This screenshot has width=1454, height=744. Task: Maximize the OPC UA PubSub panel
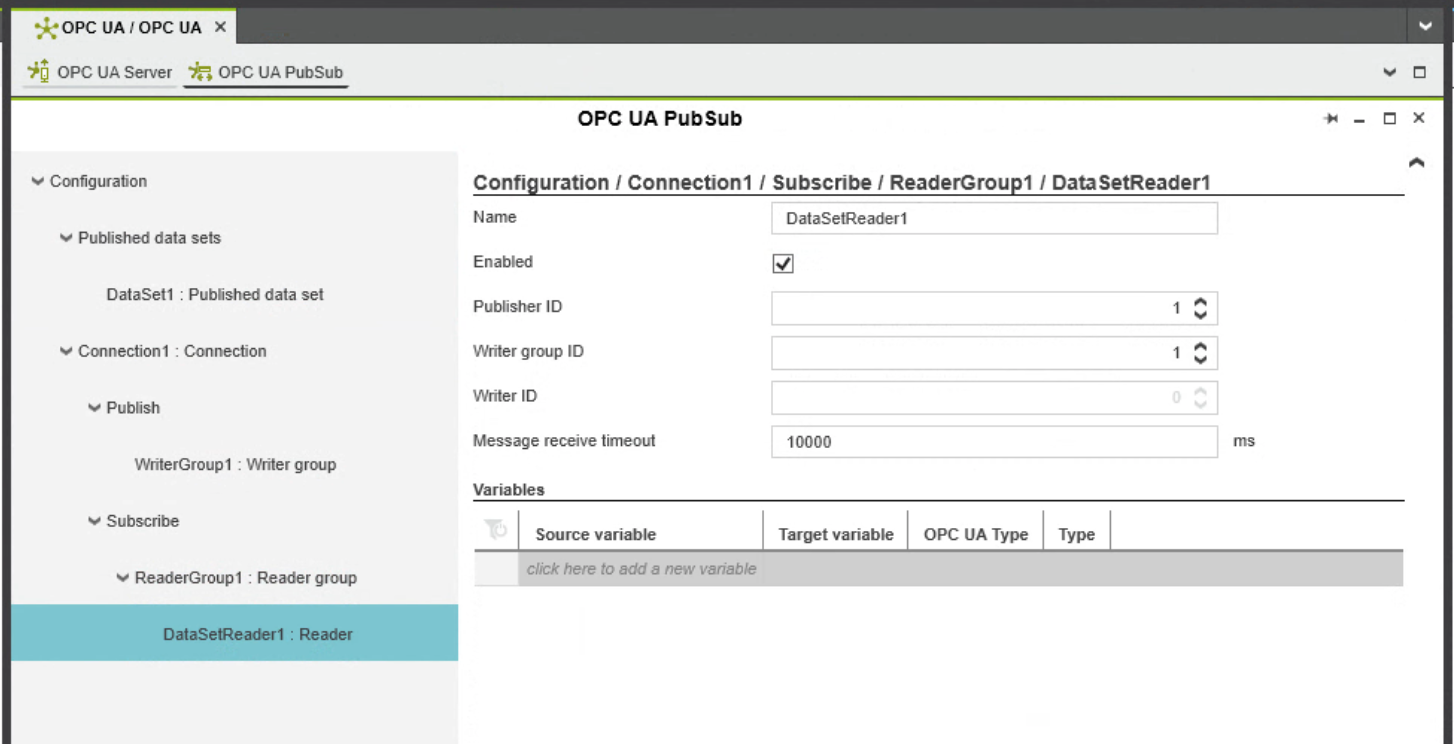[1389, 119]
